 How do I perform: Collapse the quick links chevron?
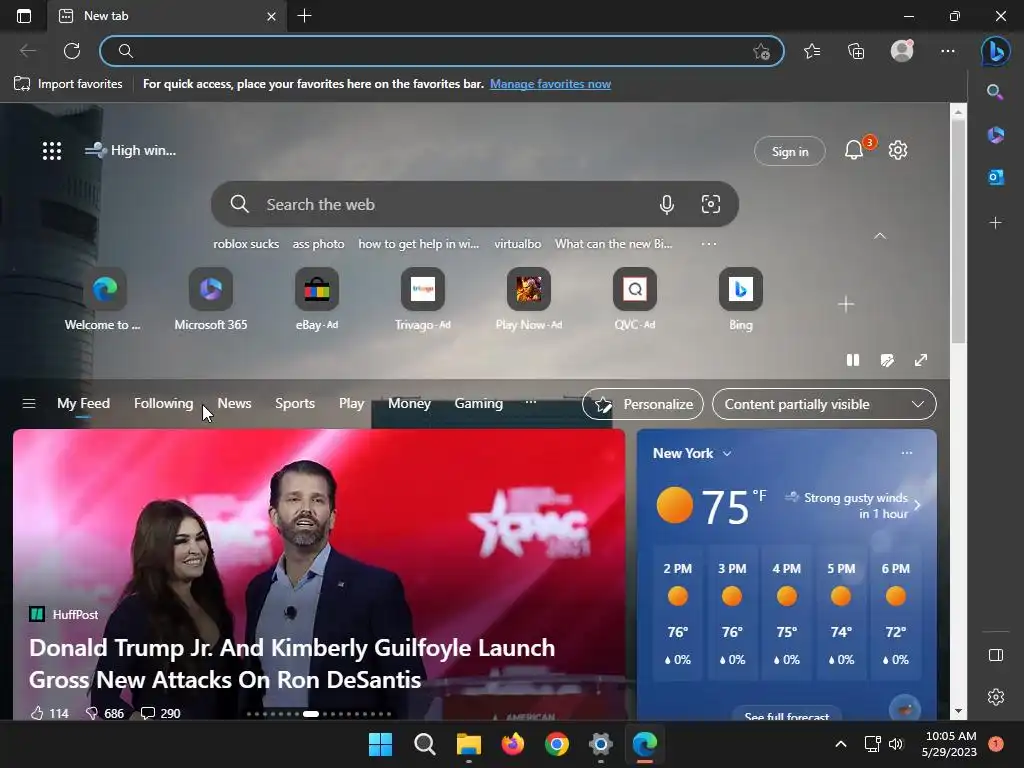tap(880, 236)
